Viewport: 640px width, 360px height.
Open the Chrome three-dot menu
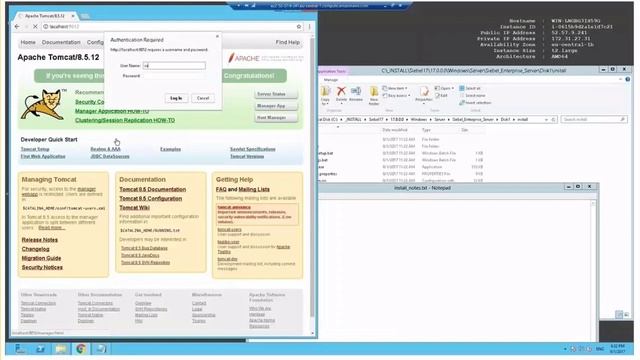pos(309,27)
